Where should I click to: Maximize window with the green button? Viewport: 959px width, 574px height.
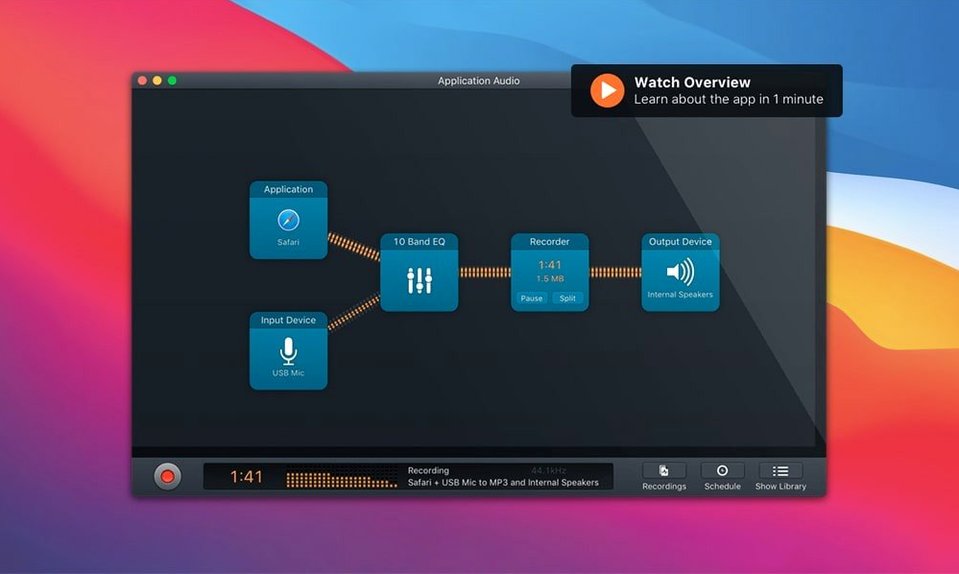point(172,81)
